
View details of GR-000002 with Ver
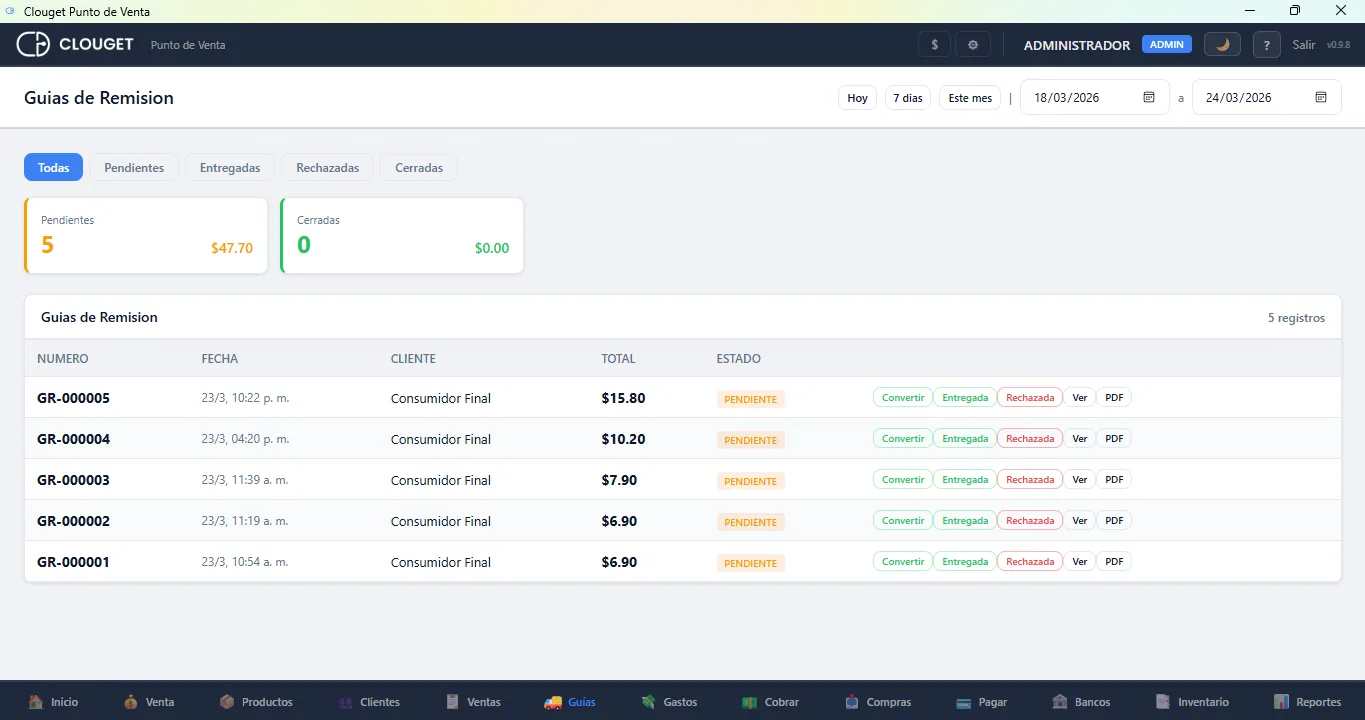coord(1079,521)
